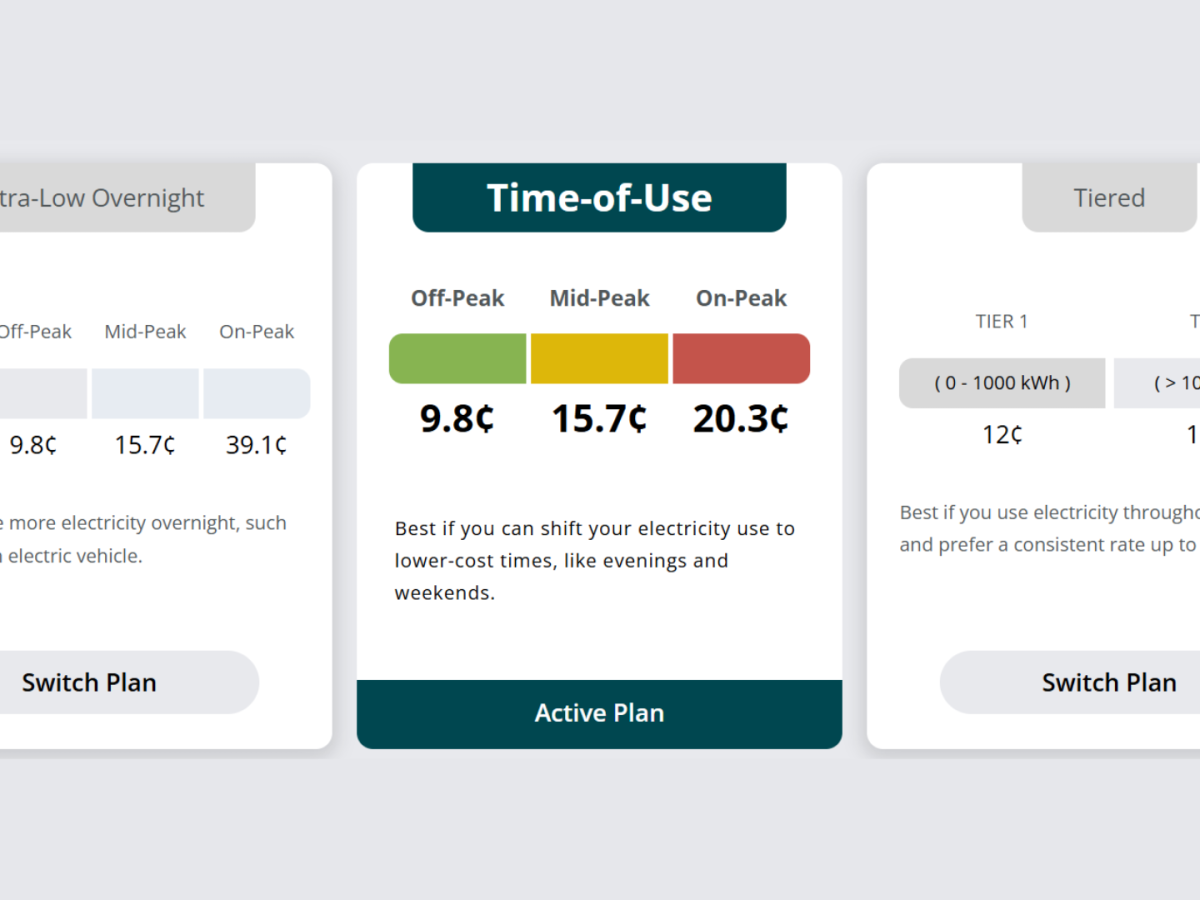Click the 39.1¢ On-Peak rate on left card

256,445
